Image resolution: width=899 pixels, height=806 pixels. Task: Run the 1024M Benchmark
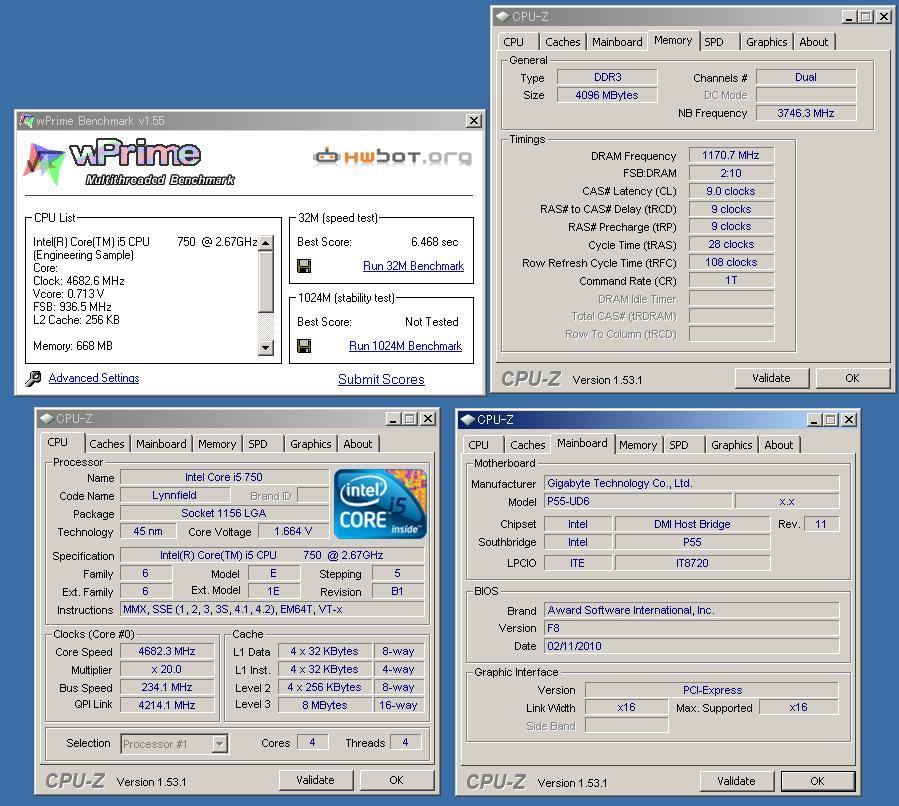[405, 346]
